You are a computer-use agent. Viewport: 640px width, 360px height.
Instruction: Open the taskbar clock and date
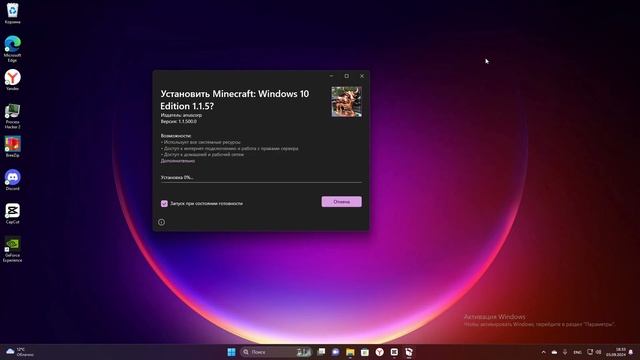coord(616,352)
